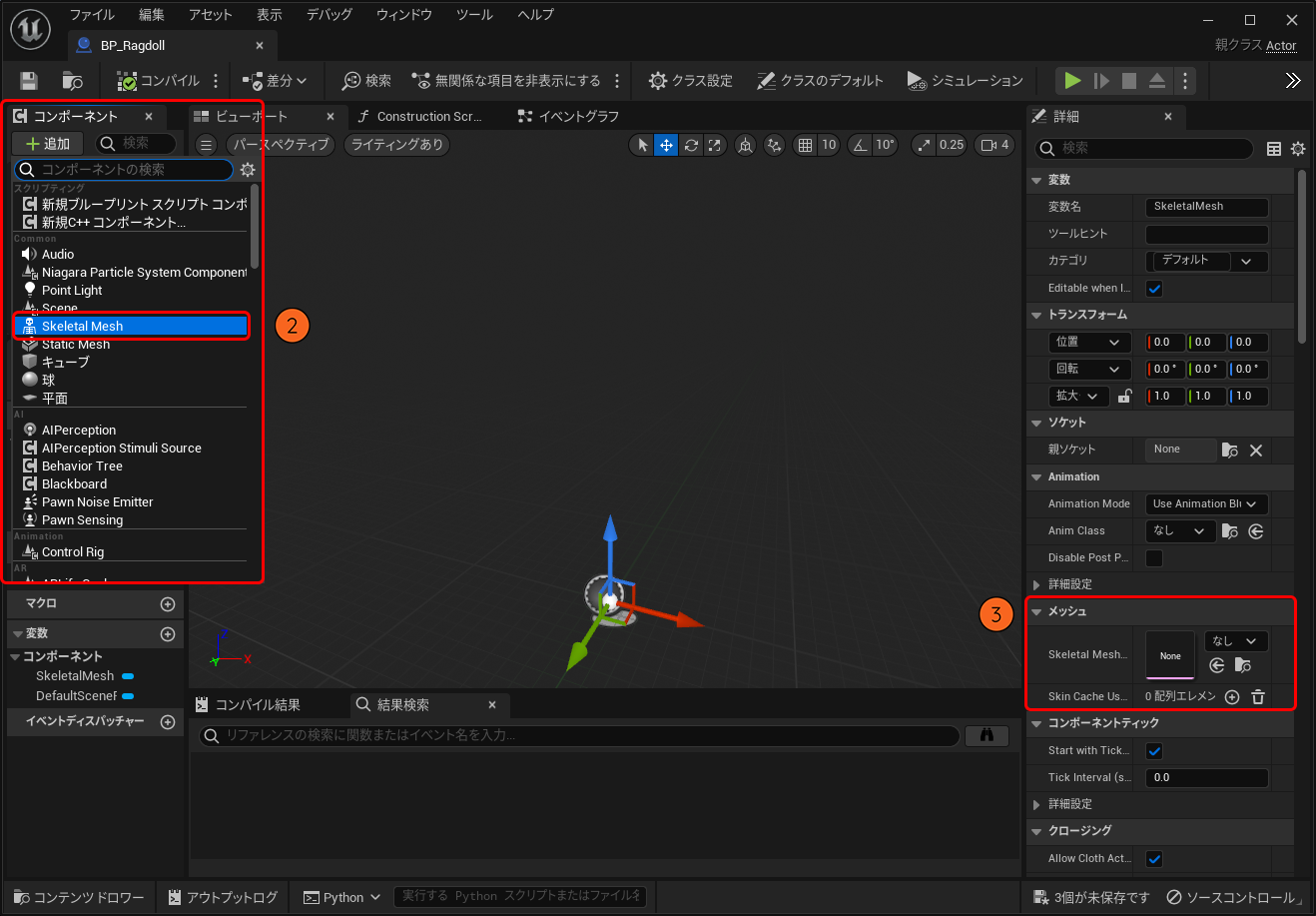
Task: Uncheck the Start with Tick Enabled checkbox
Action: point(1154,751)
